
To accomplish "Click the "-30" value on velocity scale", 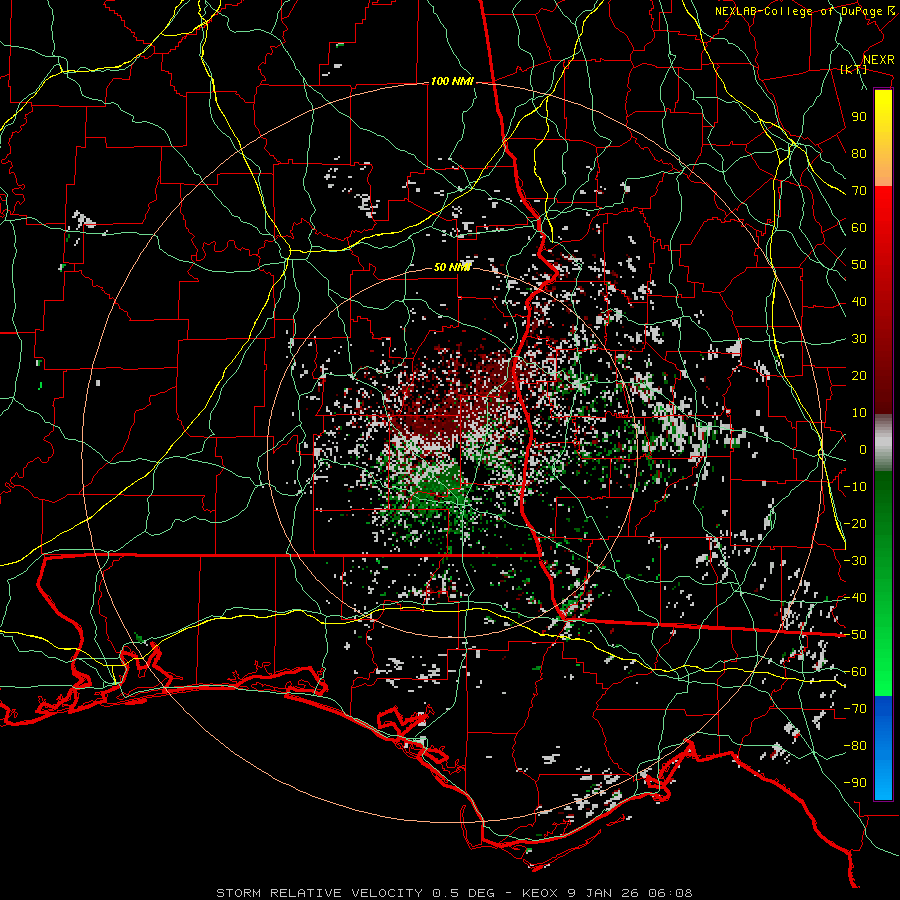I will (x=855, y=561).
